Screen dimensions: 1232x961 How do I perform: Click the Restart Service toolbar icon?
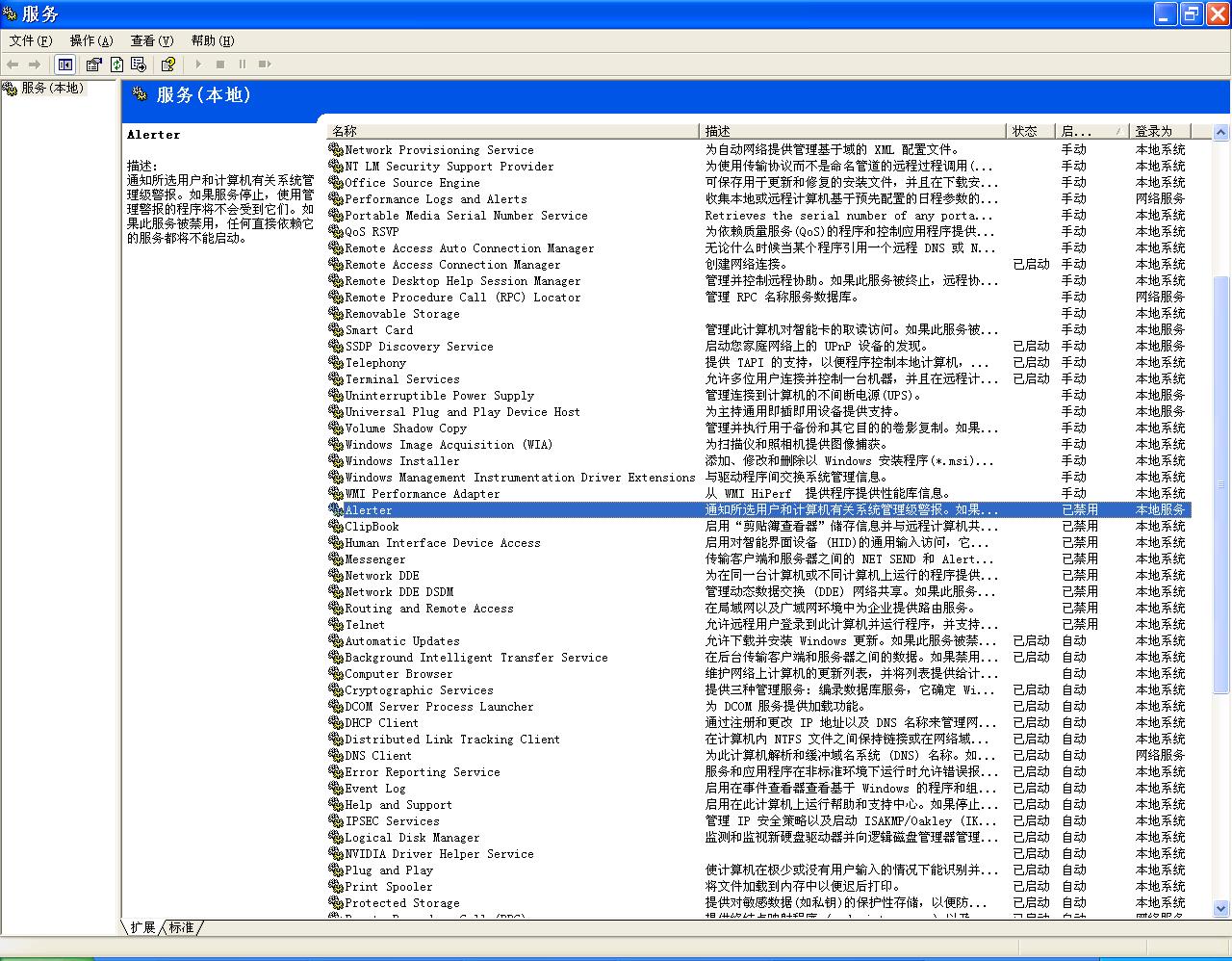coord(265,65)
